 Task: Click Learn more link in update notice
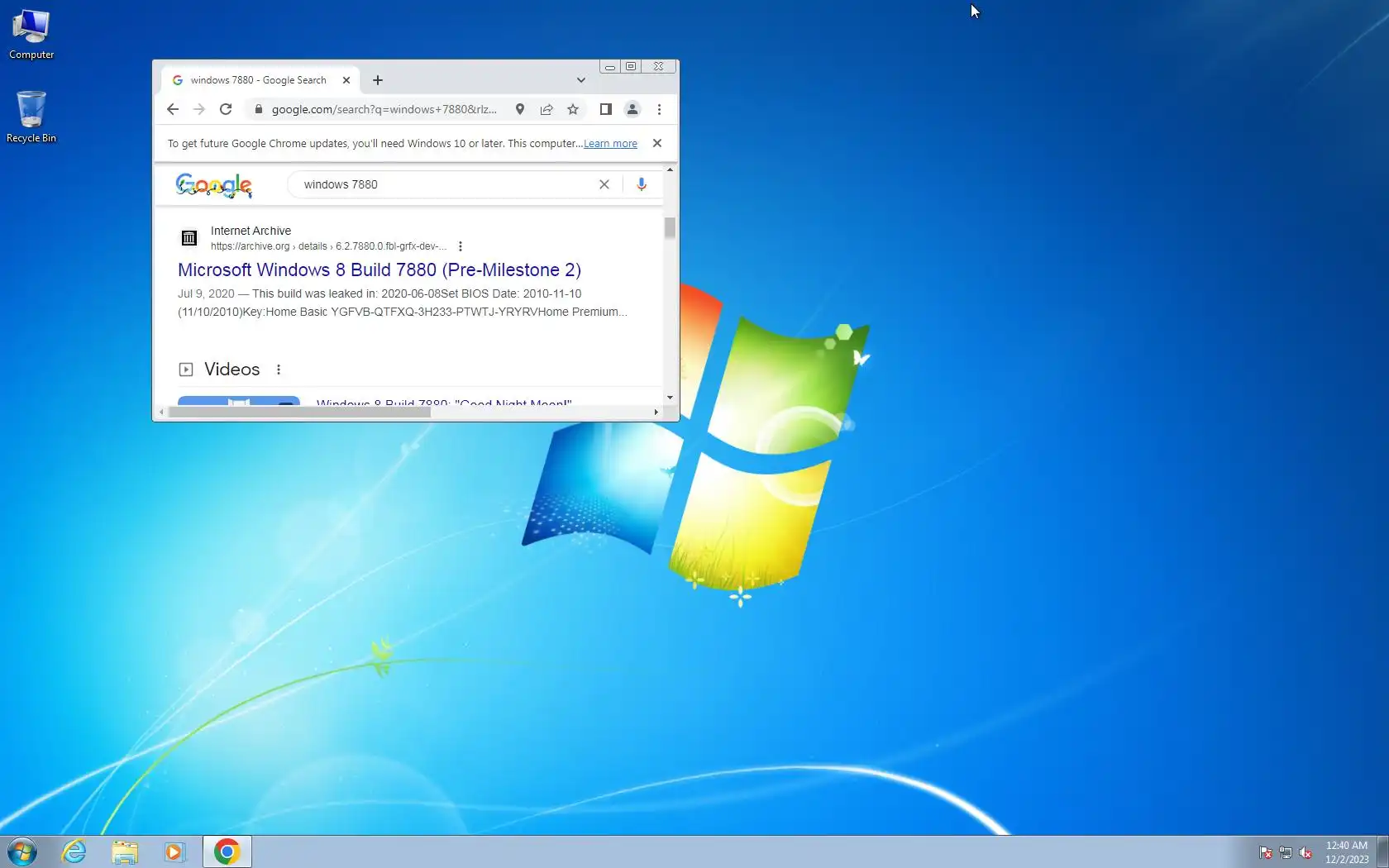pos(610,144)
